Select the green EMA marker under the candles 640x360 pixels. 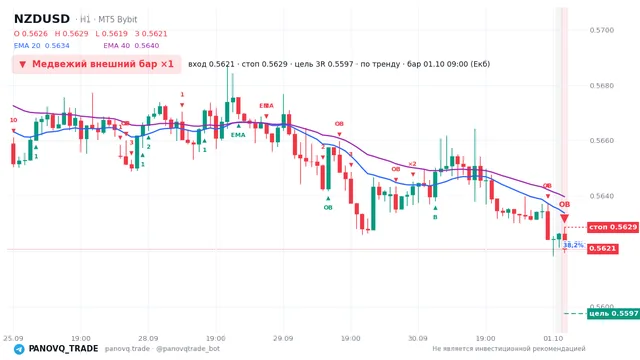click(238, 135)
